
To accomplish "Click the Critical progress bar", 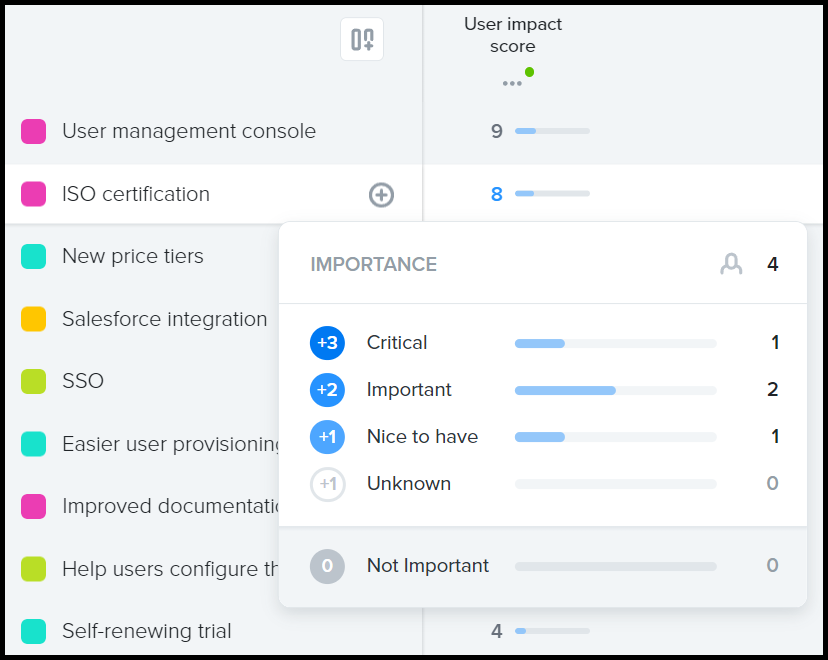I will click(615, 343).
